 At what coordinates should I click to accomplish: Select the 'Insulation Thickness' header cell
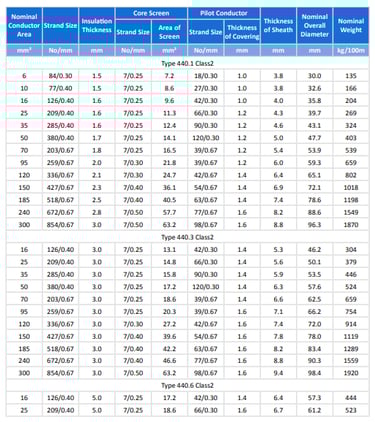tap(97, 25)
